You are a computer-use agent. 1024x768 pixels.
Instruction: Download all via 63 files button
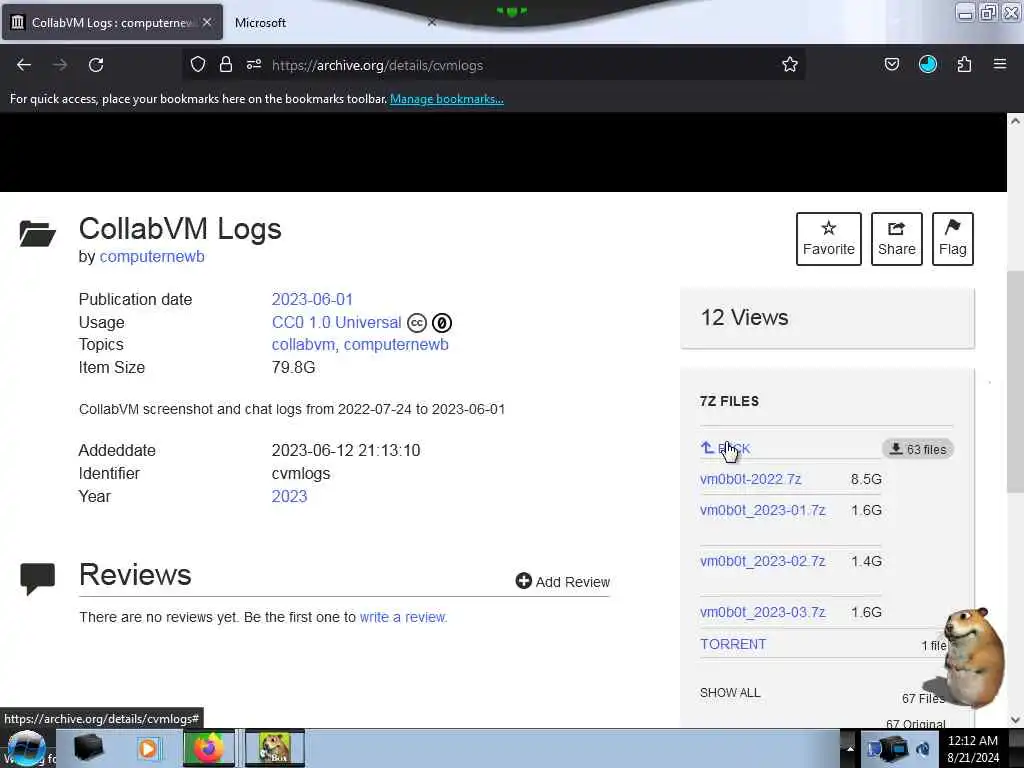(918, 449)
